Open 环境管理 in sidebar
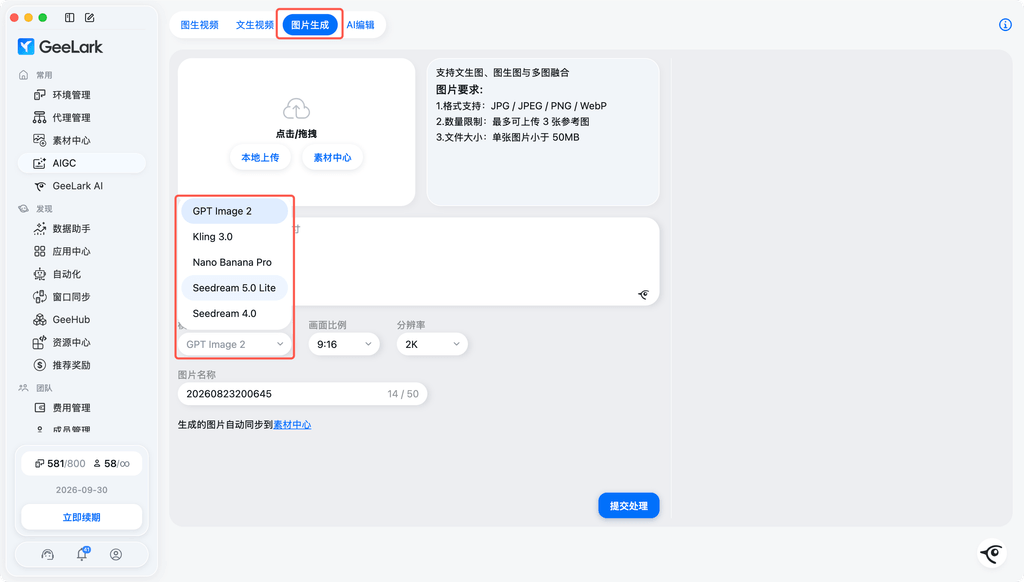 tap(82, 95)
